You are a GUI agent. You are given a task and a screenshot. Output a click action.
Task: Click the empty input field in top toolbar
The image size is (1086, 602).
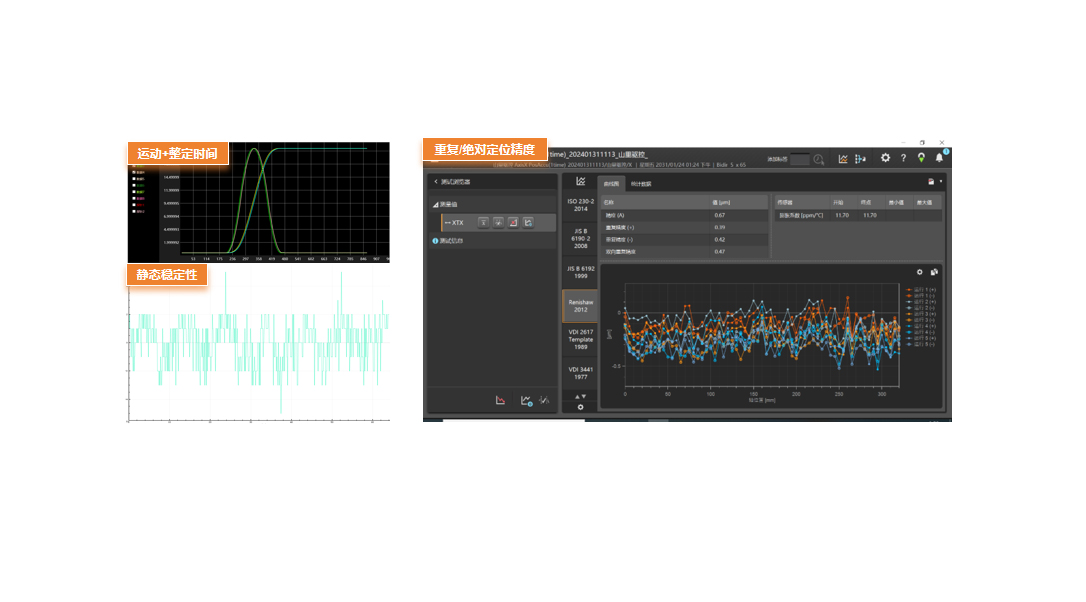(800, 159)
